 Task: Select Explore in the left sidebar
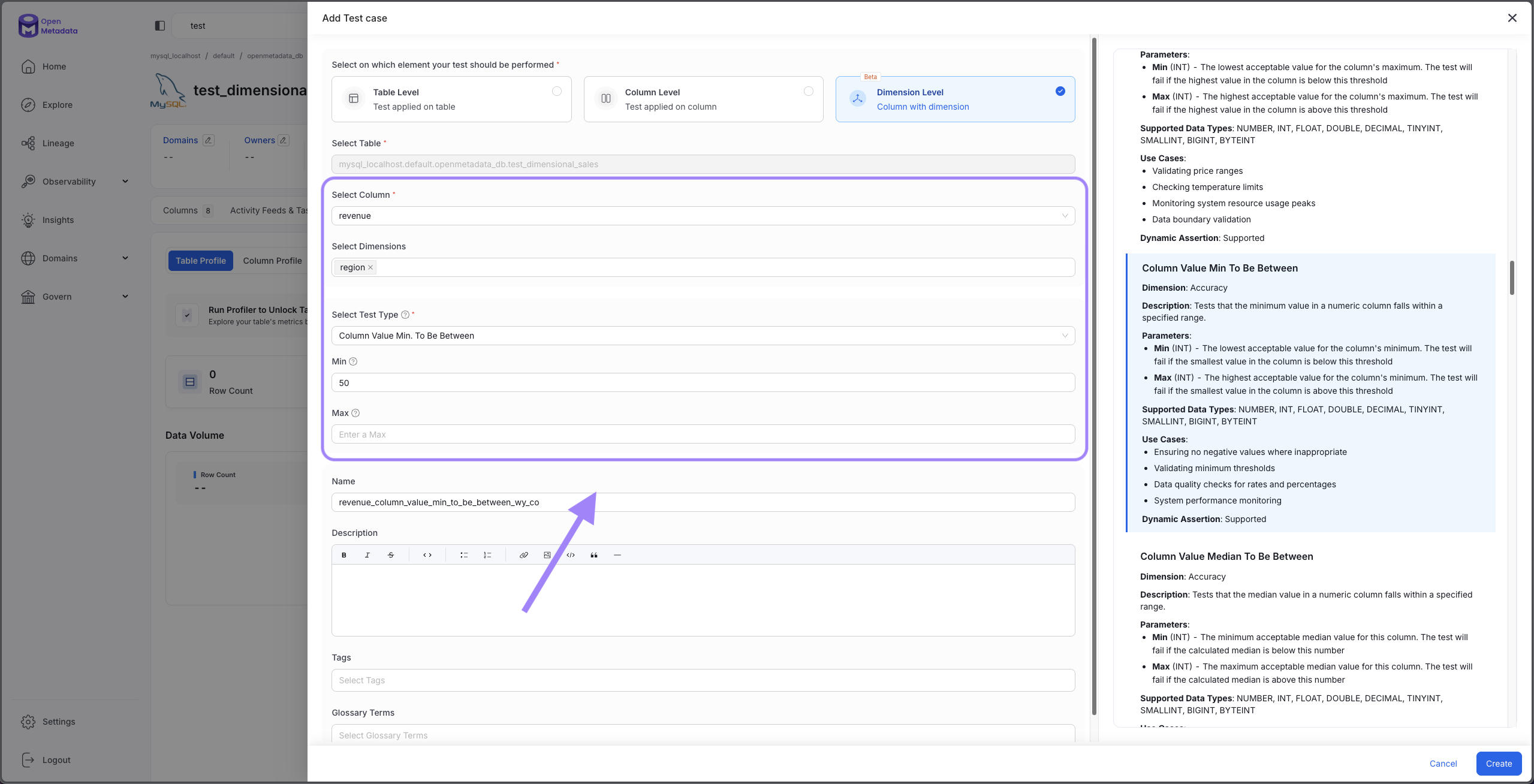coord(58,104)
